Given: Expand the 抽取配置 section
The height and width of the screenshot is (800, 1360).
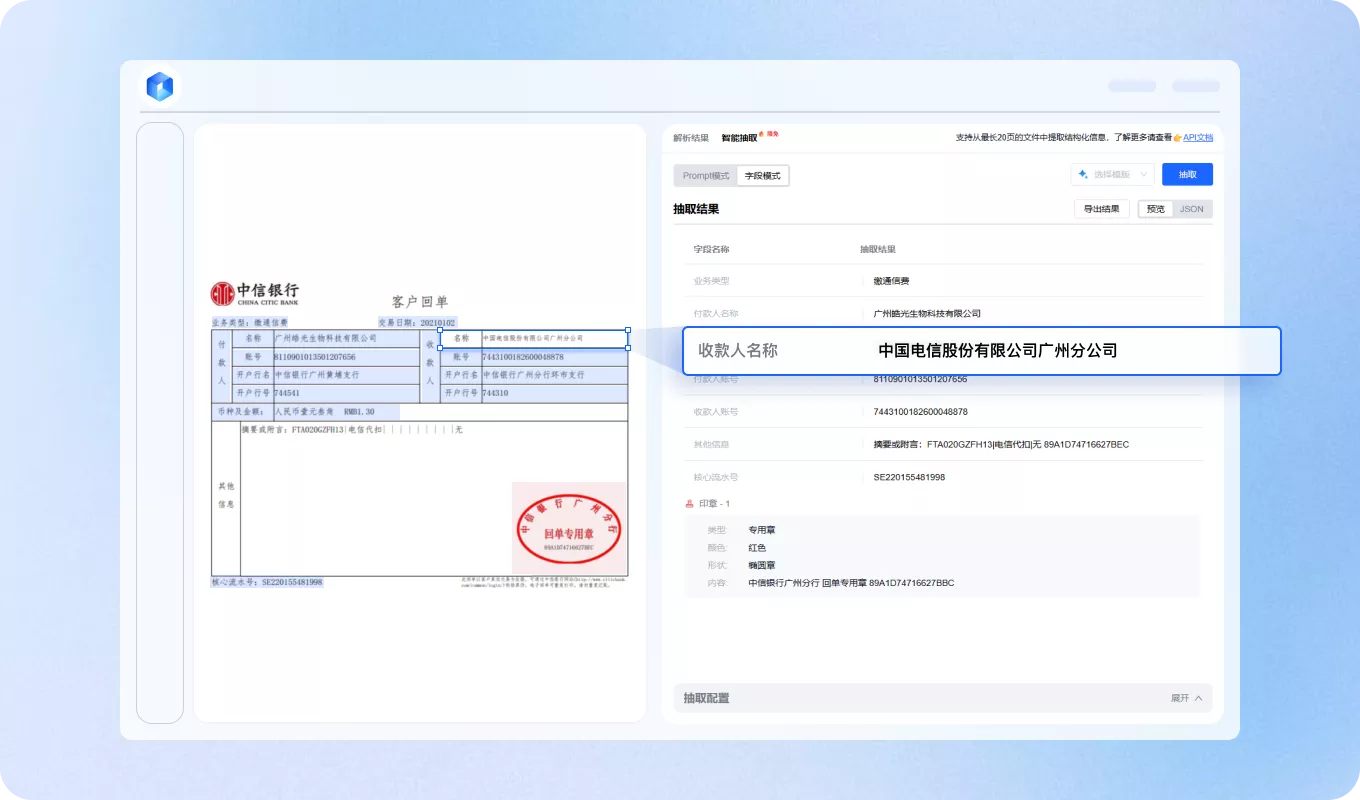Looking at the screenshot, I should pyautogui.click(x=1186, y=698).
